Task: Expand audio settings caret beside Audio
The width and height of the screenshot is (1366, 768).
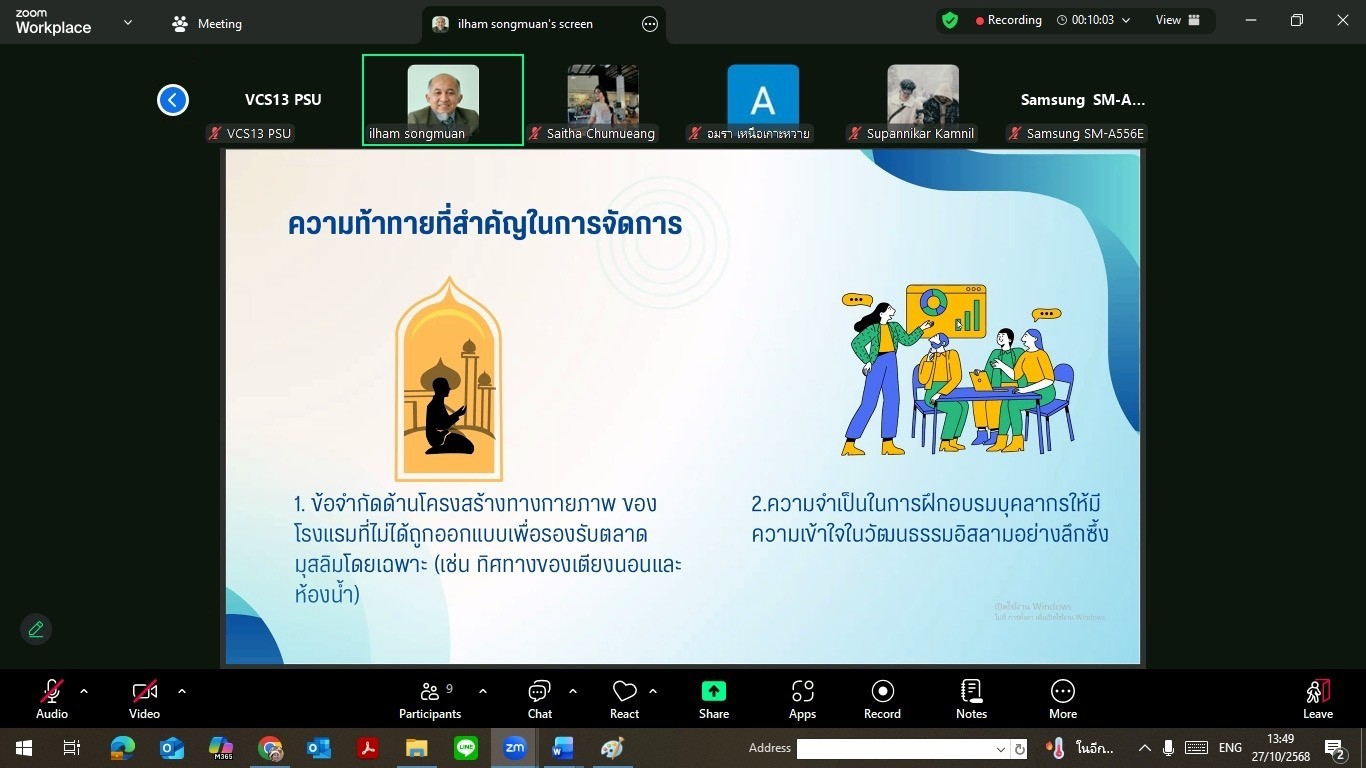Action: coord(84,691)
